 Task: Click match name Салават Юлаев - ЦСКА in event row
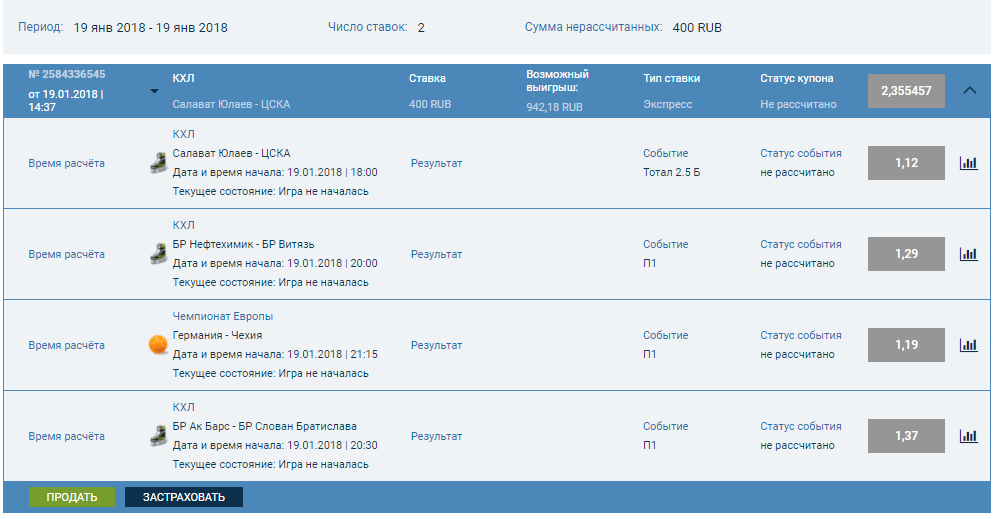point(231,153)
